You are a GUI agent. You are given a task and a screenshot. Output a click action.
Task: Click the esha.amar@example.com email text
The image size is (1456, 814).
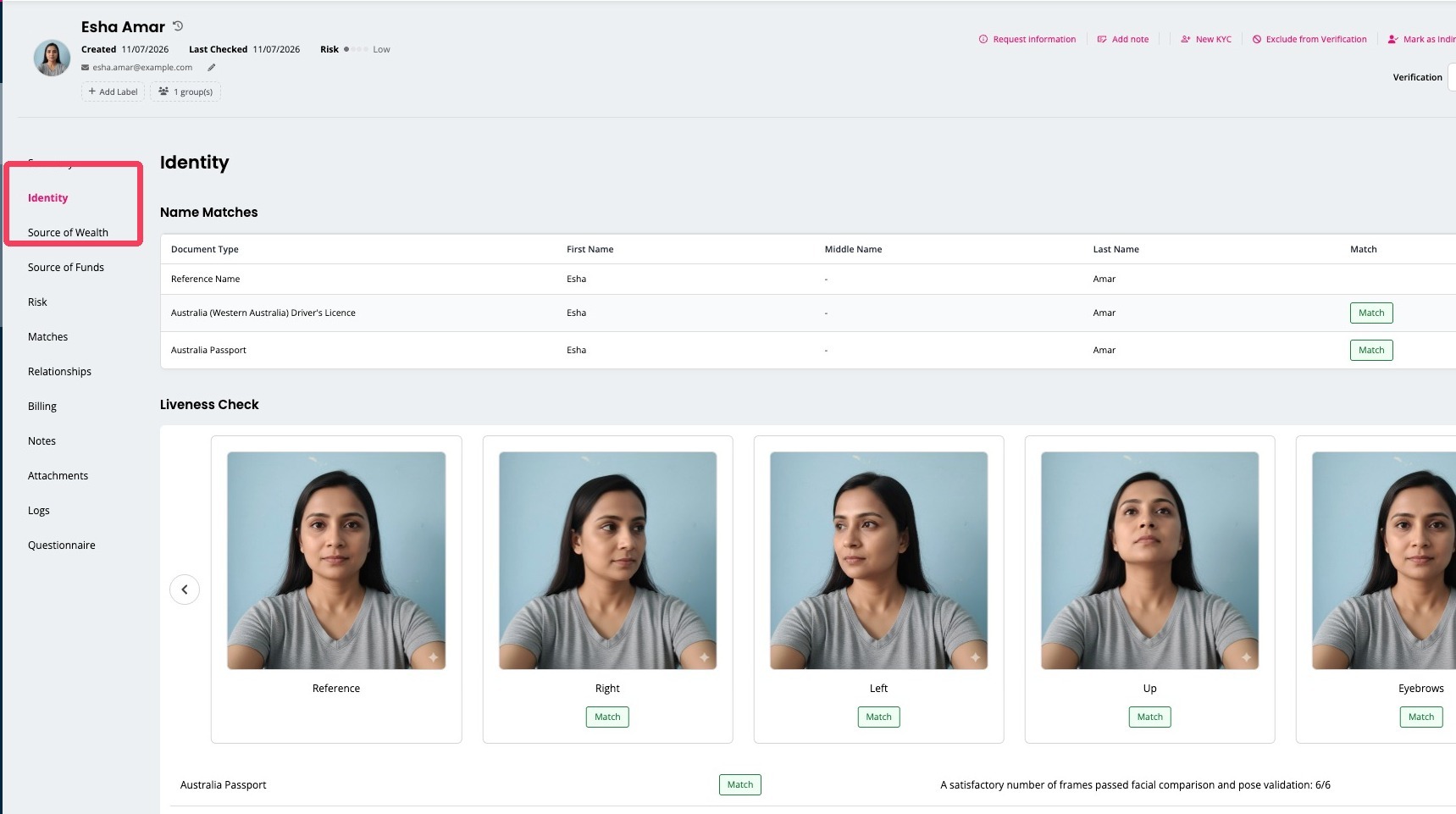tap(142, 68)
